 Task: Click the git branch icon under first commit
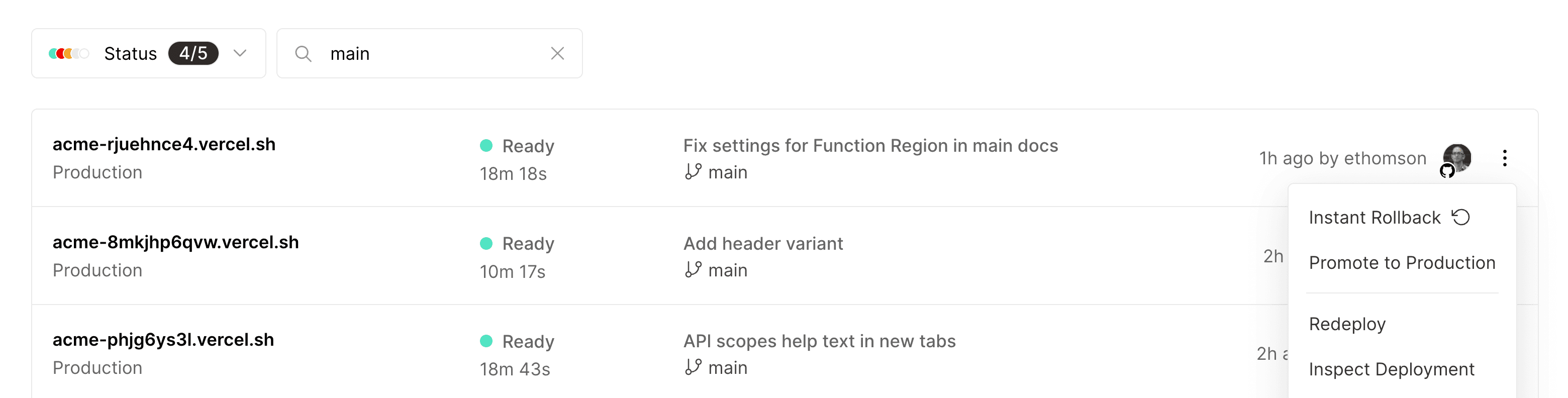[693, 172]
